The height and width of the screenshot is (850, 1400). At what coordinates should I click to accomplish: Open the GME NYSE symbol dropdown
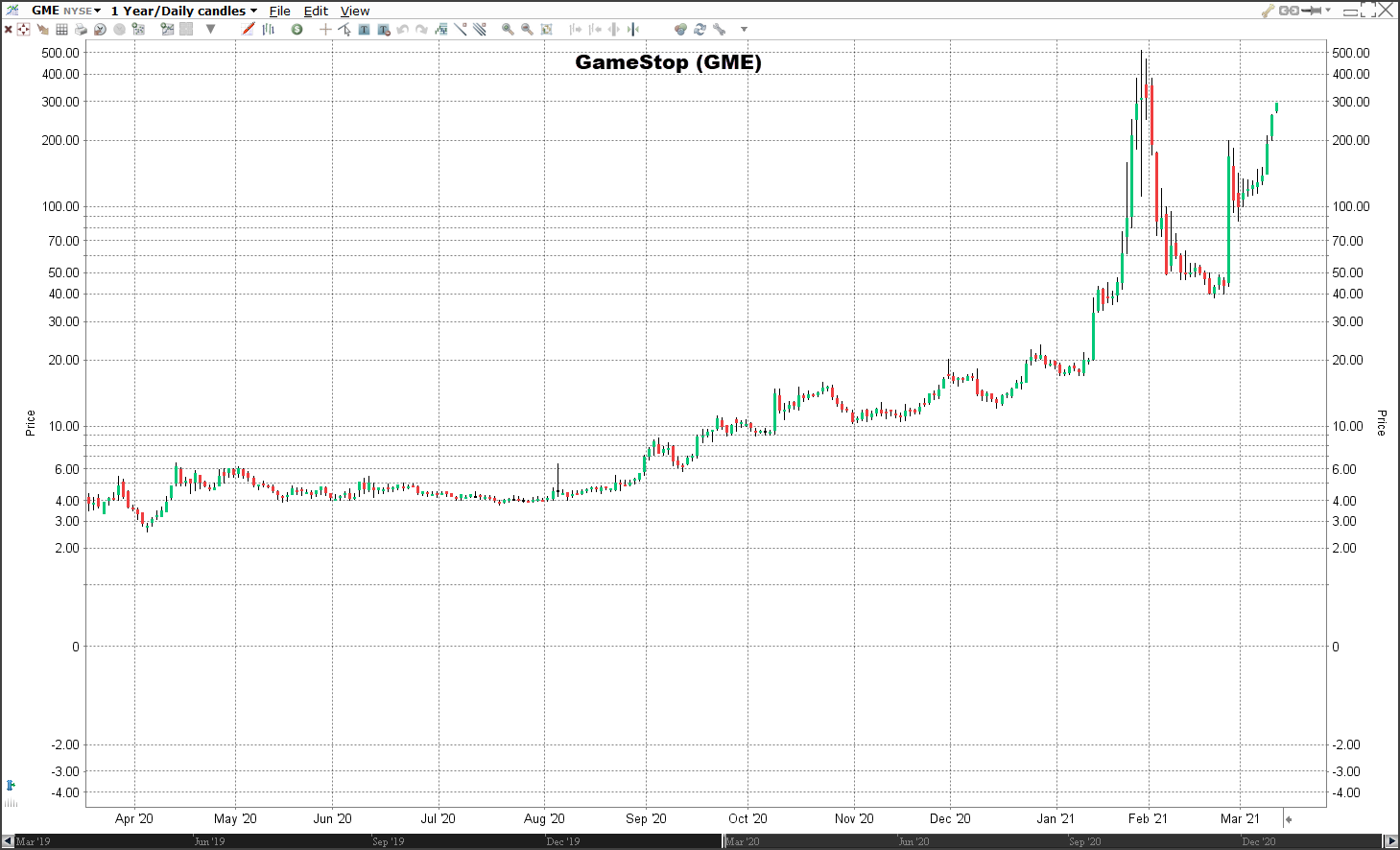pos(65,11)
